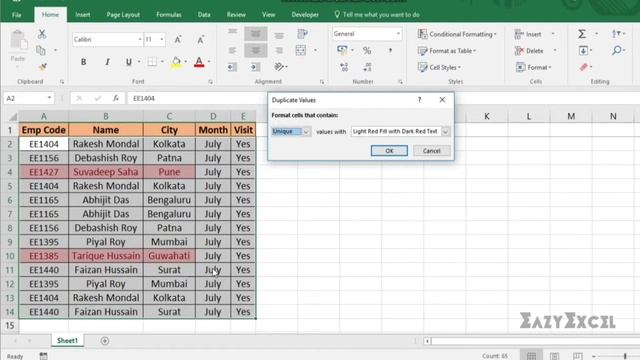Image resolution: width=640 pixels, height=360 pixels.
Task: Increase font size with larger A
Action: click(178, 40)
